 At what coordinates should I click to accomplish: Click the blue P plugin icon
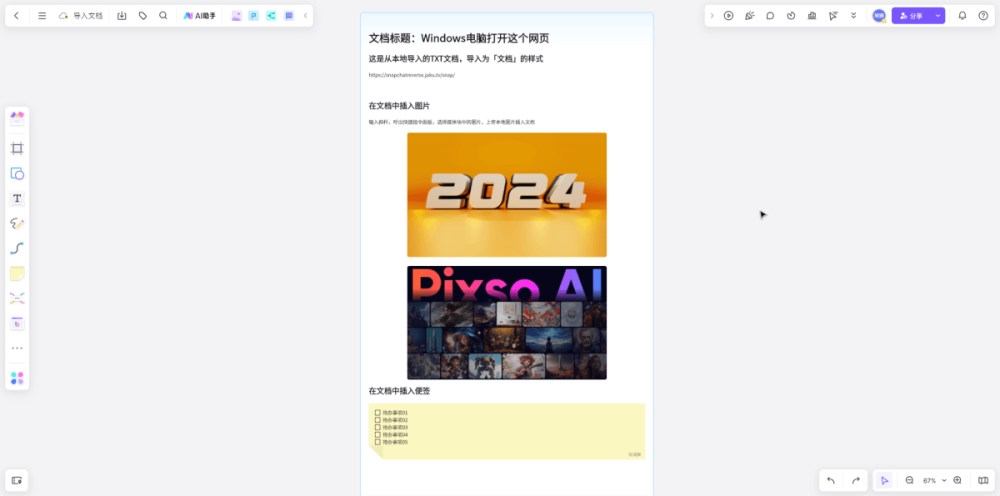[254, 16]
